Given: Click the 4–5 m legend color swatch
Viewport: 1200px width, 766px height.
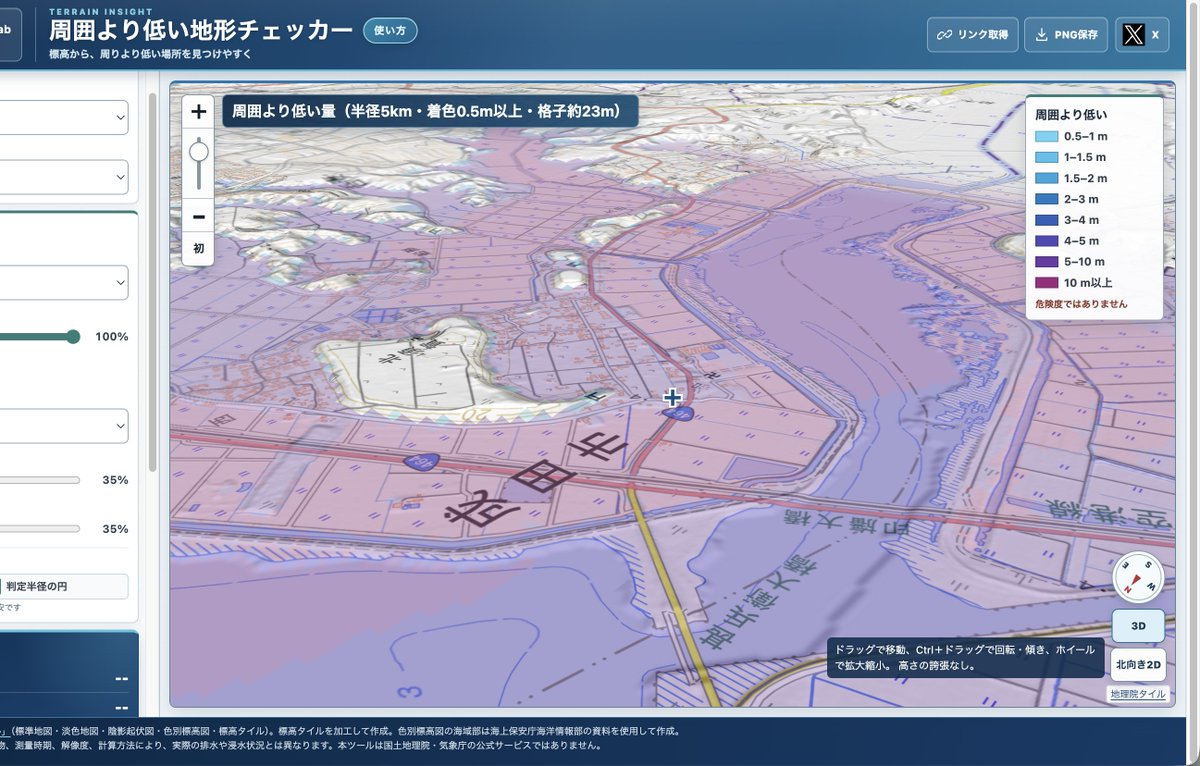Looking at the screenshot, I should [x=1046, y=241].
